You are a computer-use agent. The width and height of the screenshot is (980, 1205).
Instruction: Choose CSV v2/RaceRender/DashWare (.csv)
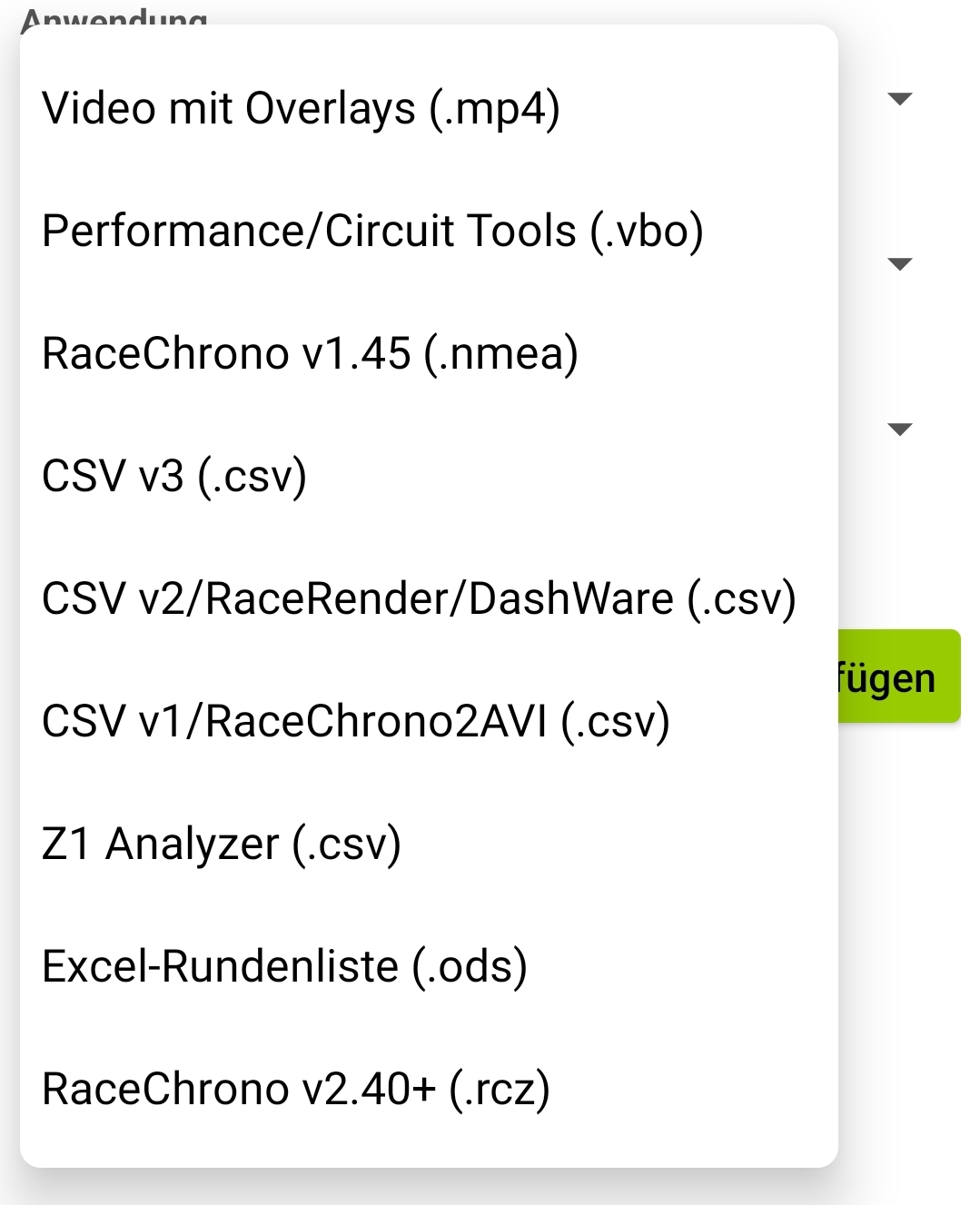[x=419, y=599]
